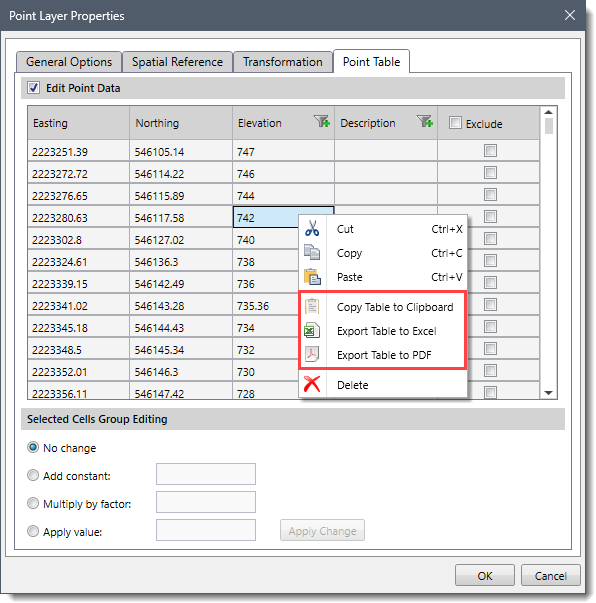Click the Northing column header

click(181, 123)
